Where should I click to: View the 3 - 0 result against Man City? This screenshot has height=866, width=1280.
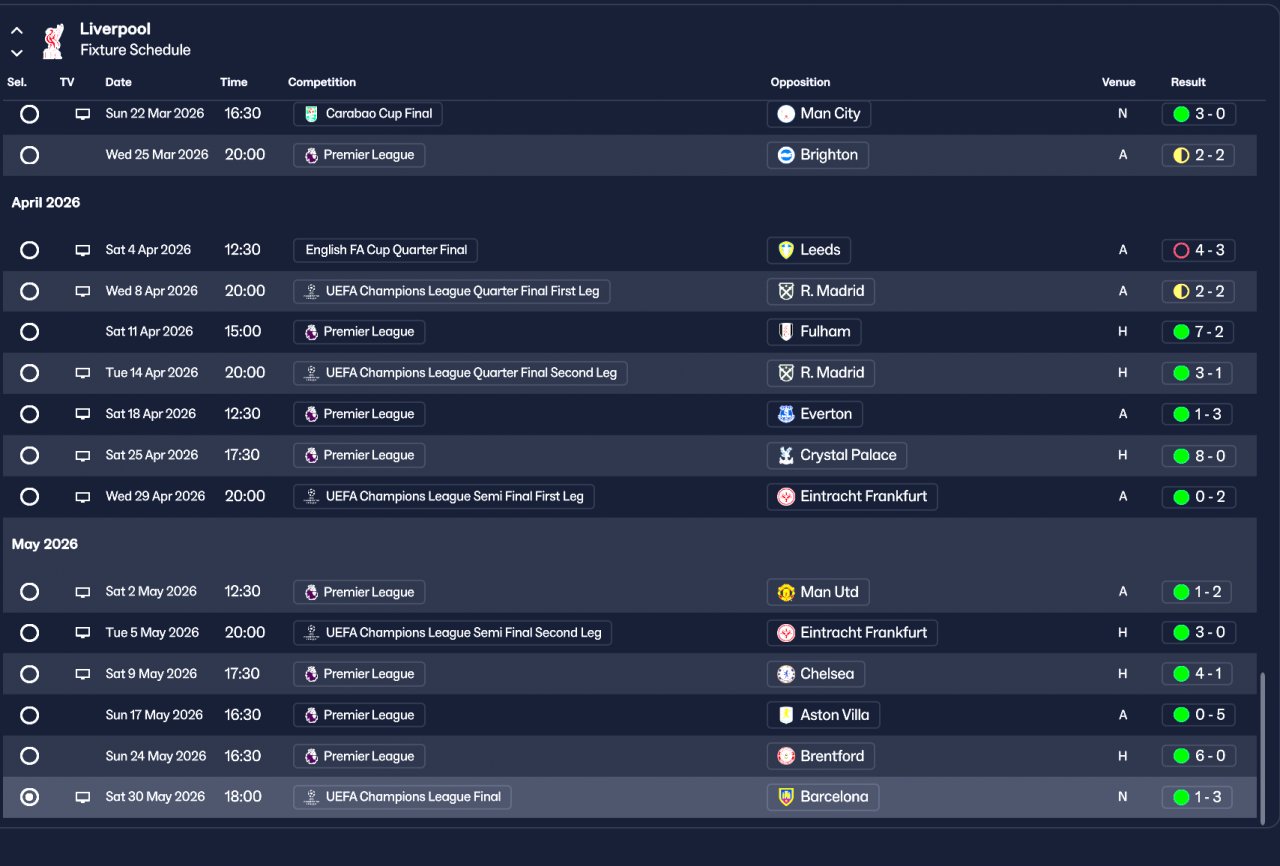1199,114
